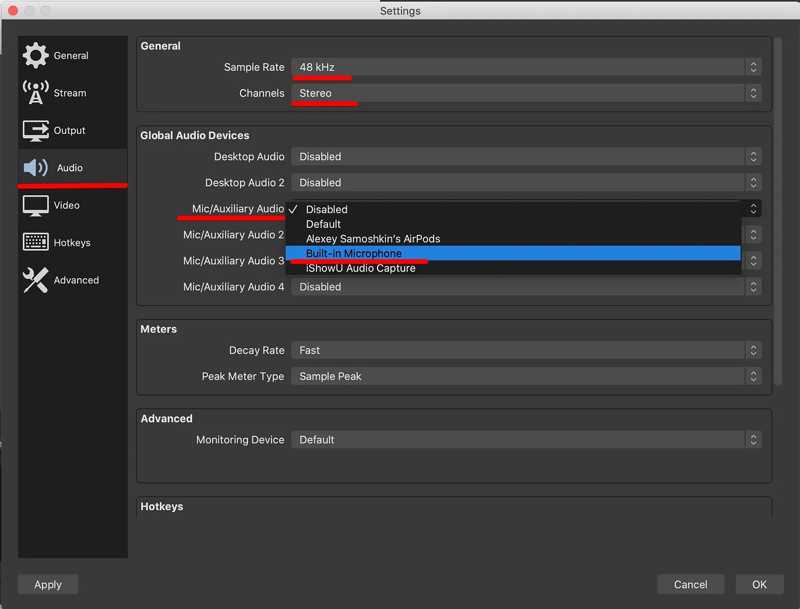Open the Video monitor icon
The height and width of the screenshot is (609, 800).
click(x=36, y=206)
